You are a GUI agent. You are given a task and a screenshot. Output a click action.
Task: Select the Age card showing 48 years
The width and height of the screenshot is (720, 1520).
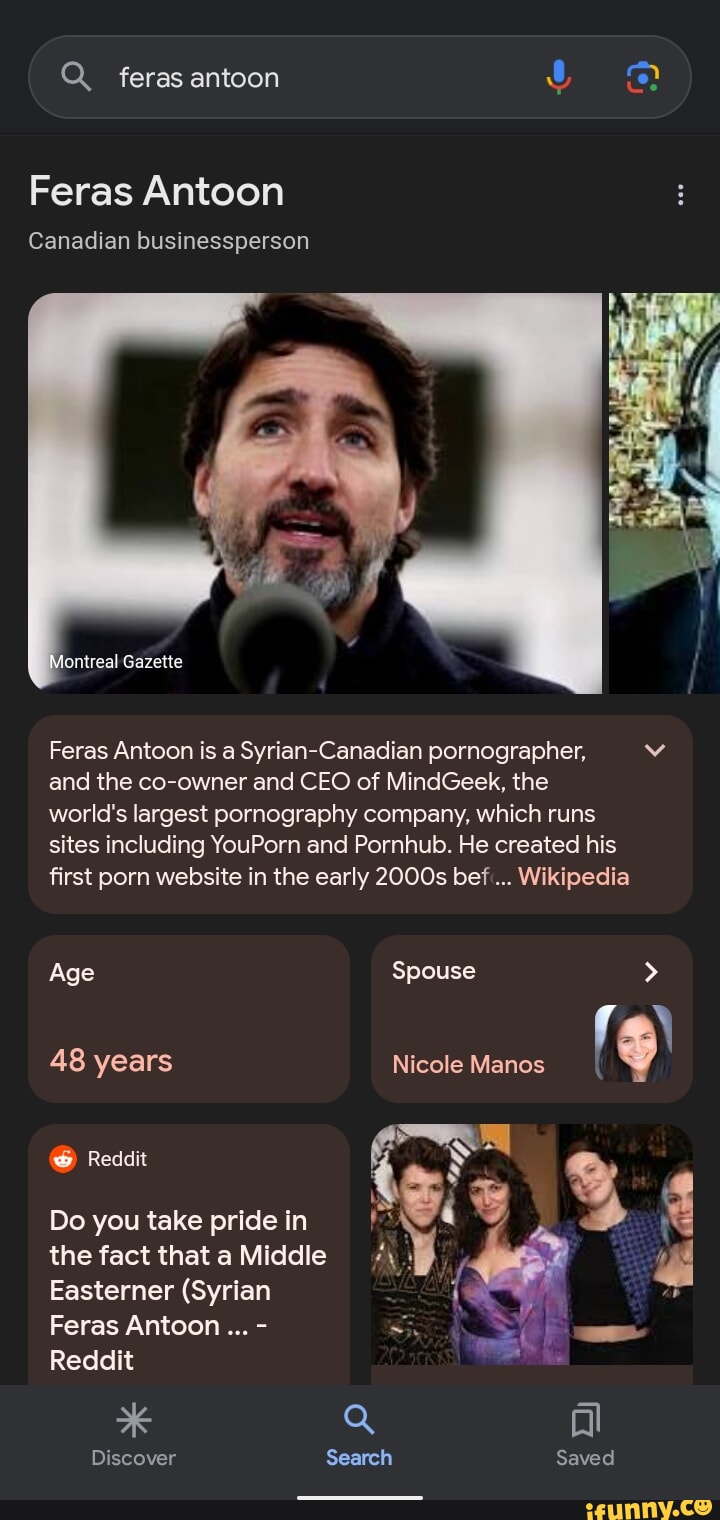coord(189,1018)
